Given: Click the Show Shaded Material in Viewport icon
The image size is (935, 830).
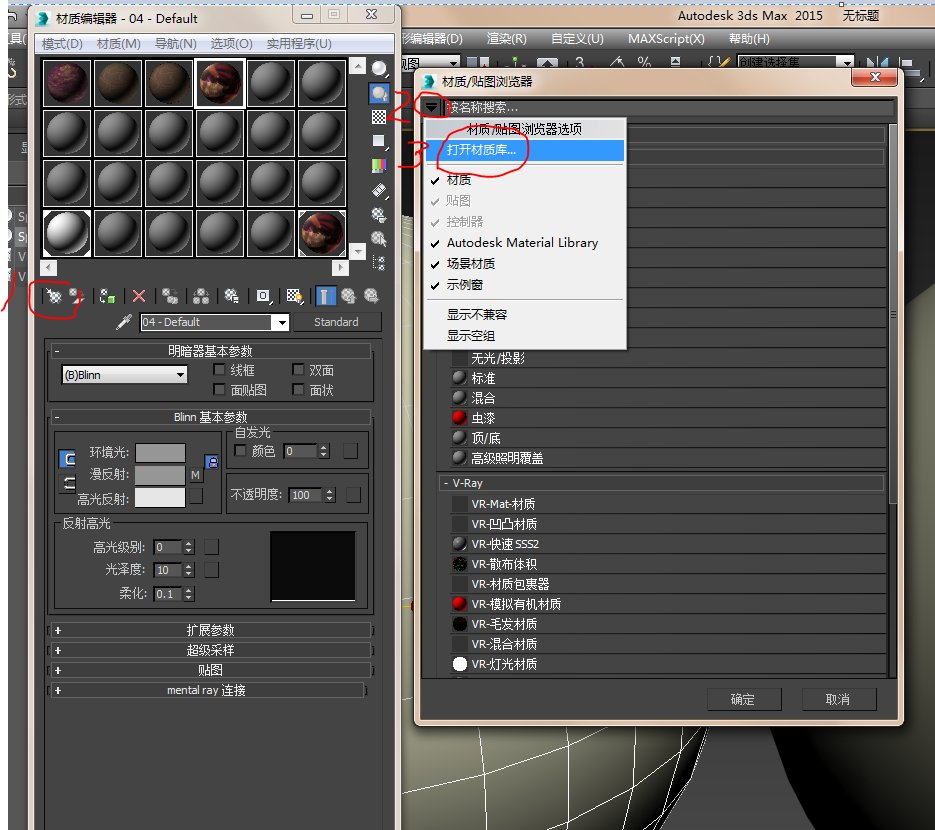Looking at the screenshot, I should pos(295,296).
